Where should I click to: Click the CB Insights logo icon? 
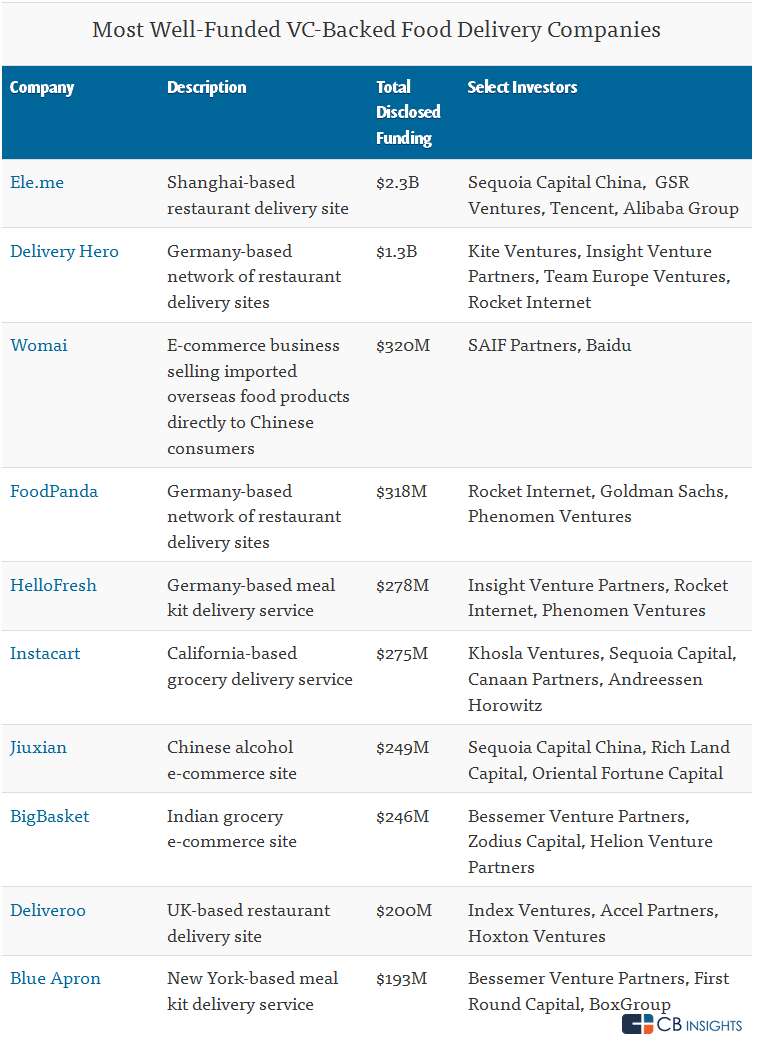(x=637, y=1024)
